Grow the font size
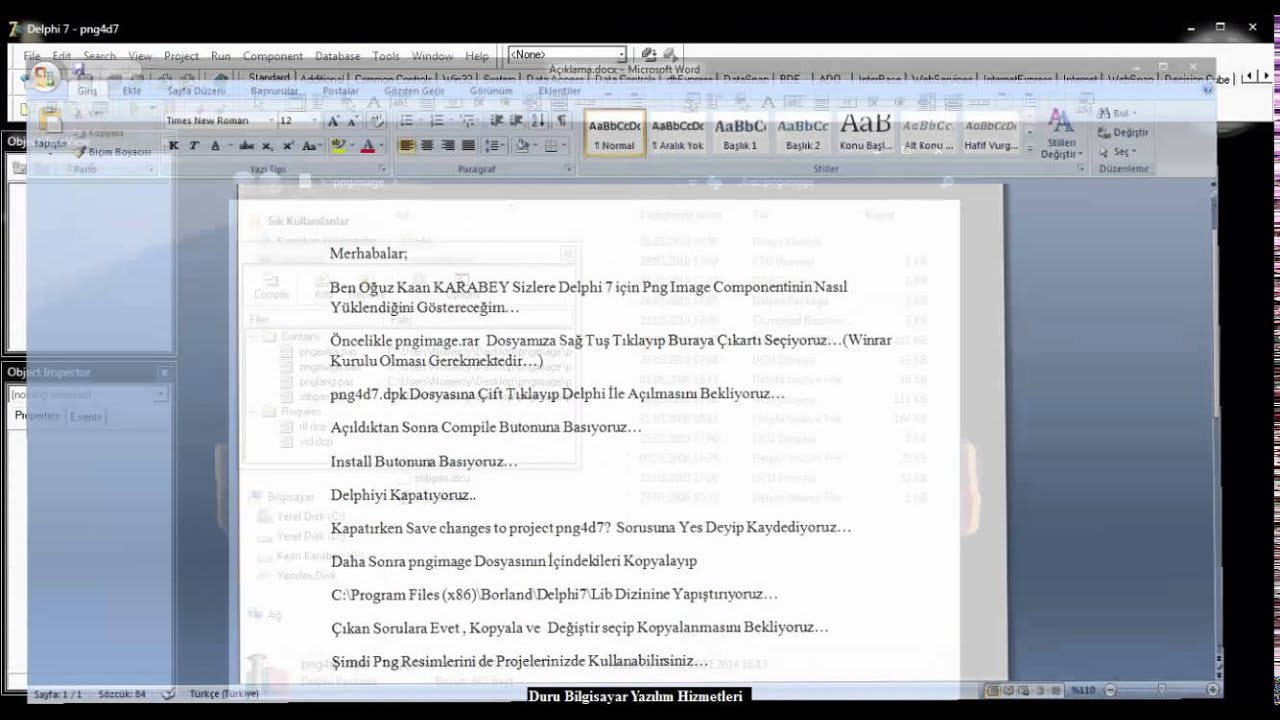This screenshot has width=1280, height=720. click(x=332, y=121)
